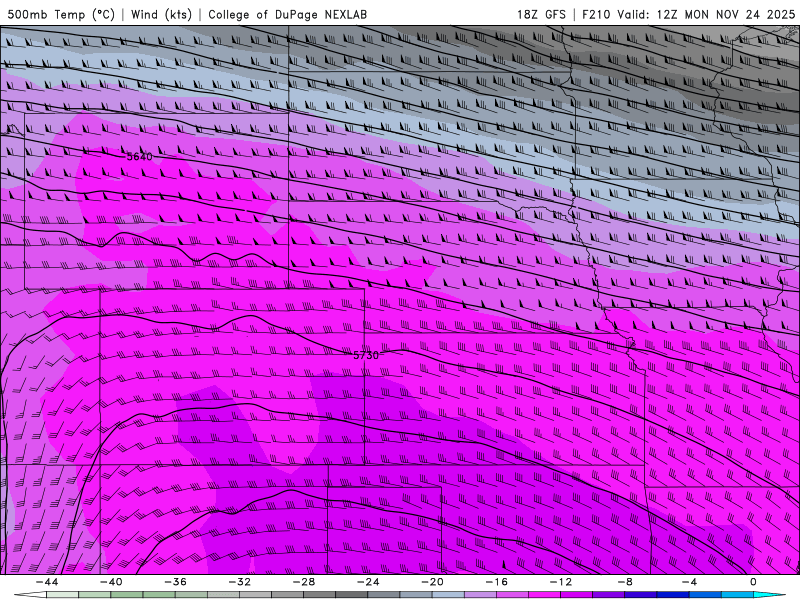800x600 pixels.
Task: Click the "College of DuPage NEXLAB" credit
Action: click(287, 14)
